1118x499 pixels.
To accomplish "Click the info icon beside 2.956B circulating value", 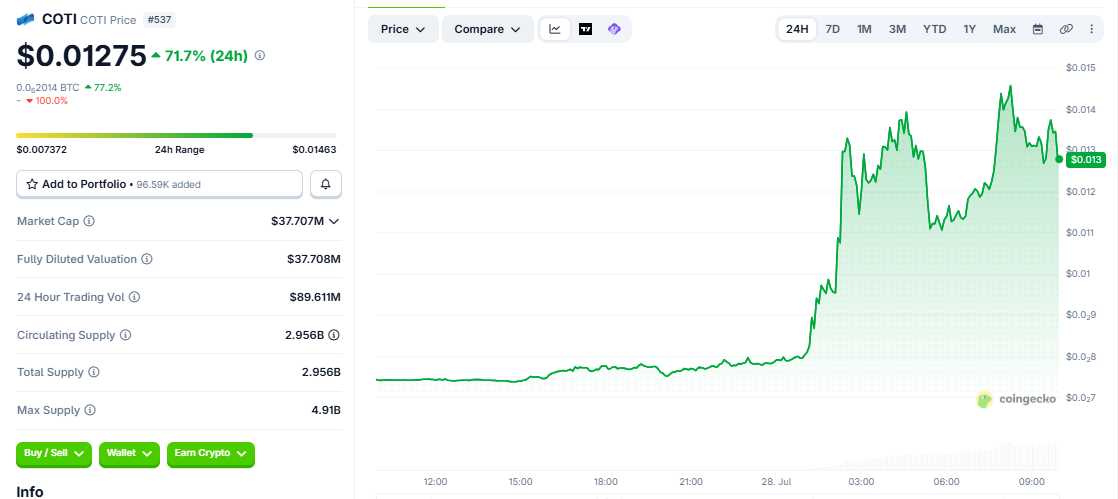I will [x=334, y=334].
